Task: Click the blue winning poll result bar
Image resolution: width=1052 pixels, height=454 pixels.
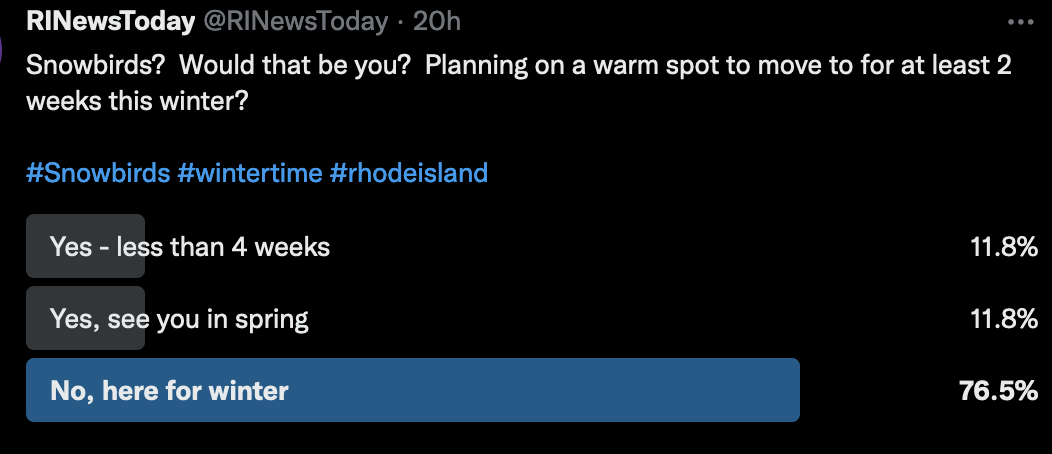Action: 600,390
